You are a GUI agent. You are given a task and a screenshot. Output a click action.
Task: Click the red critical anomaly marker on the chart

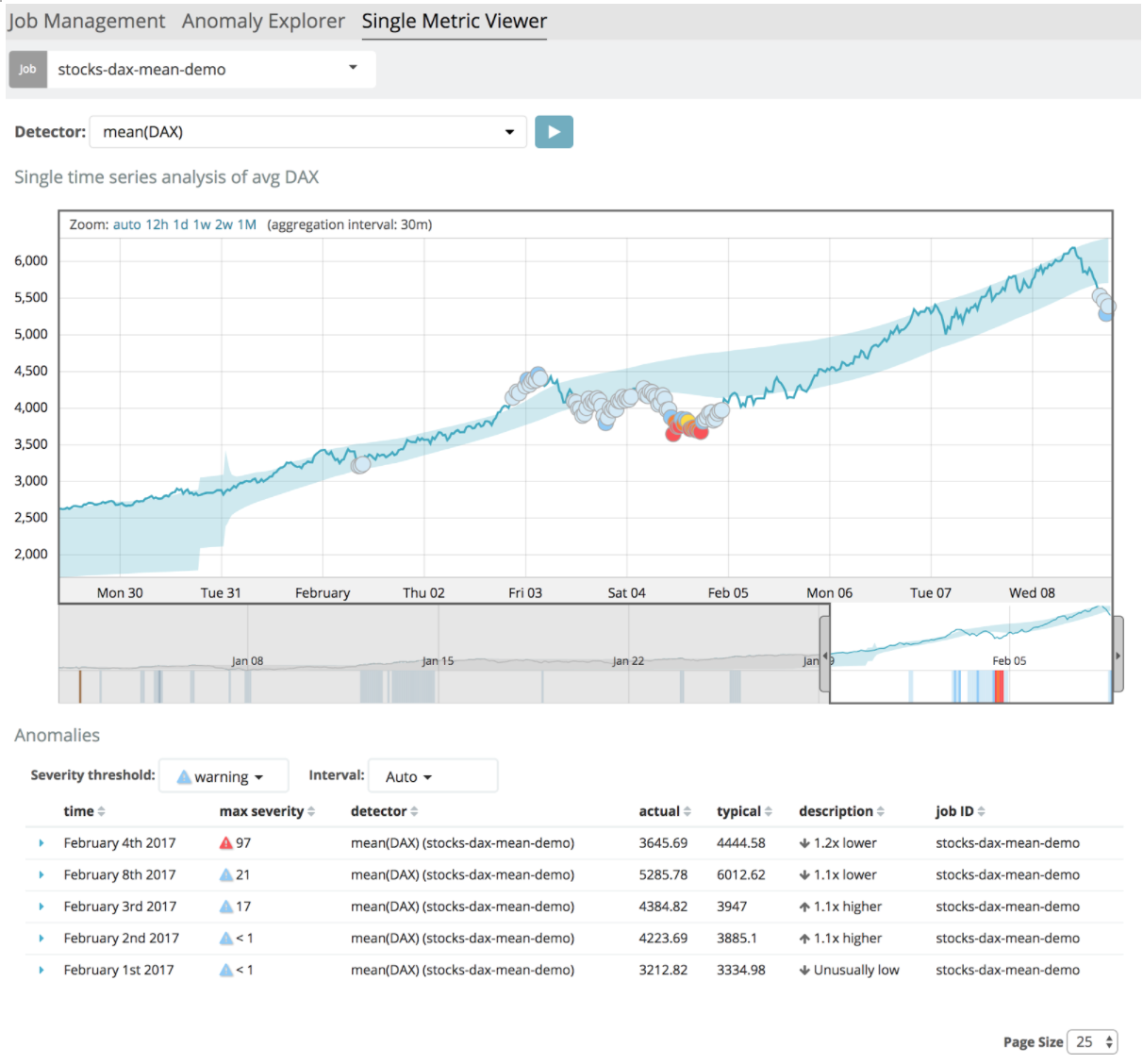tap(673, 433)
